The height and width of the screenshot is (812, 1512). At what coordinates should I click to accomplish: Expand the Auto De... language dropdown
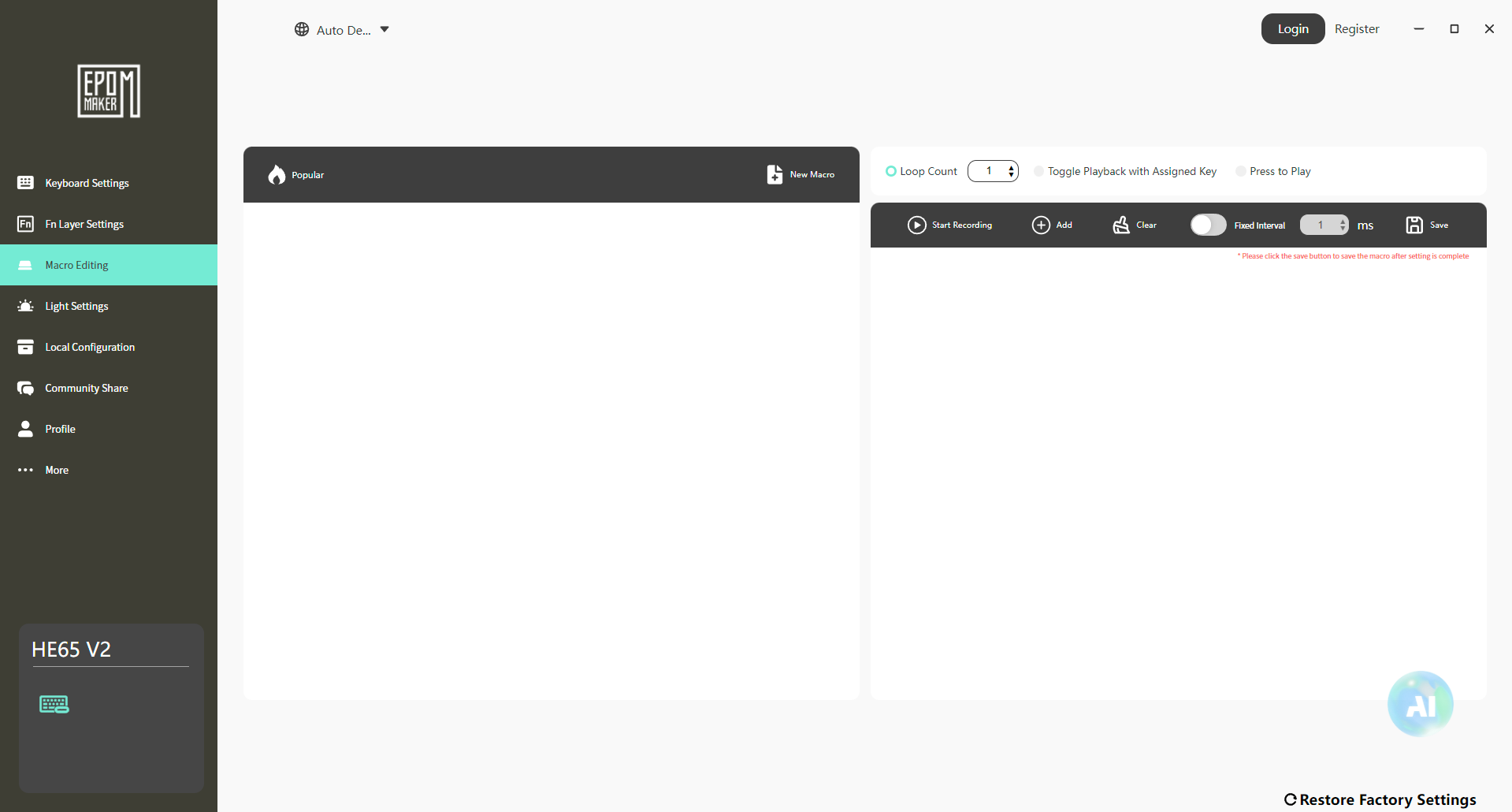(x=385, y=29)
